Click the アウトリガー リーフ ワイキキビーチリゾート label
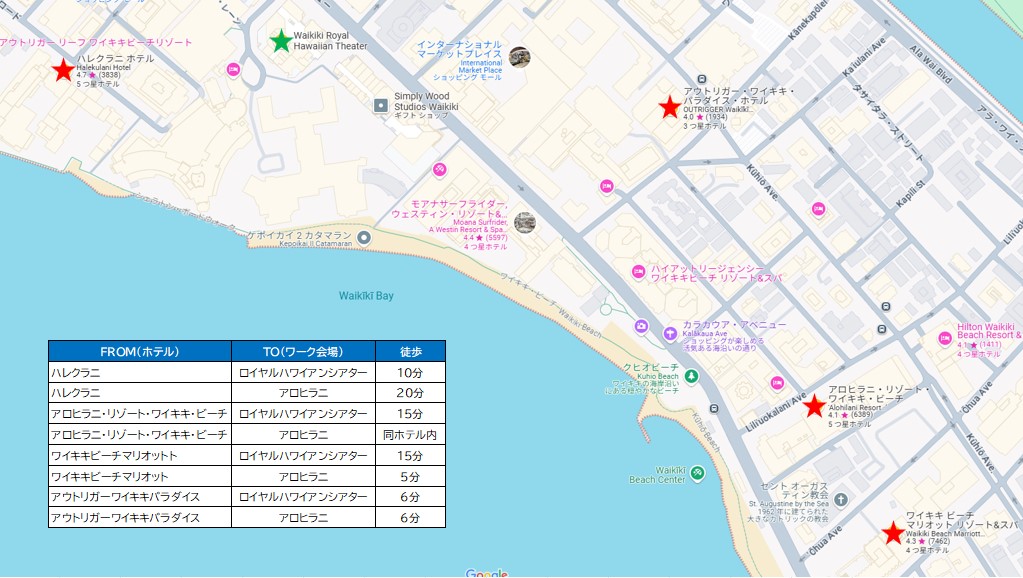The width and height of the screenshot is (1023, 578). pyautogui.click(x=96, y=42)
